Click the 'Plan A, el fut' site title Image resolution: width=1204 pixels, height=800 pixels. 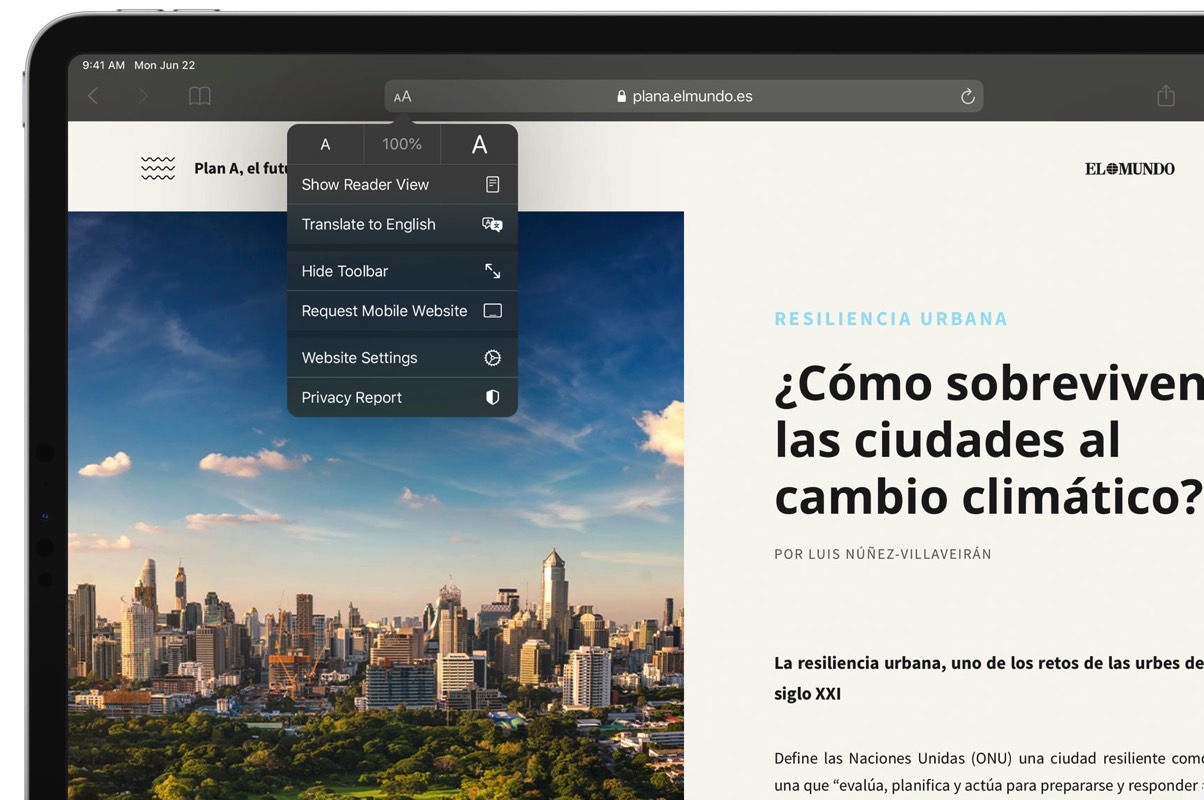tap(241, 169)
